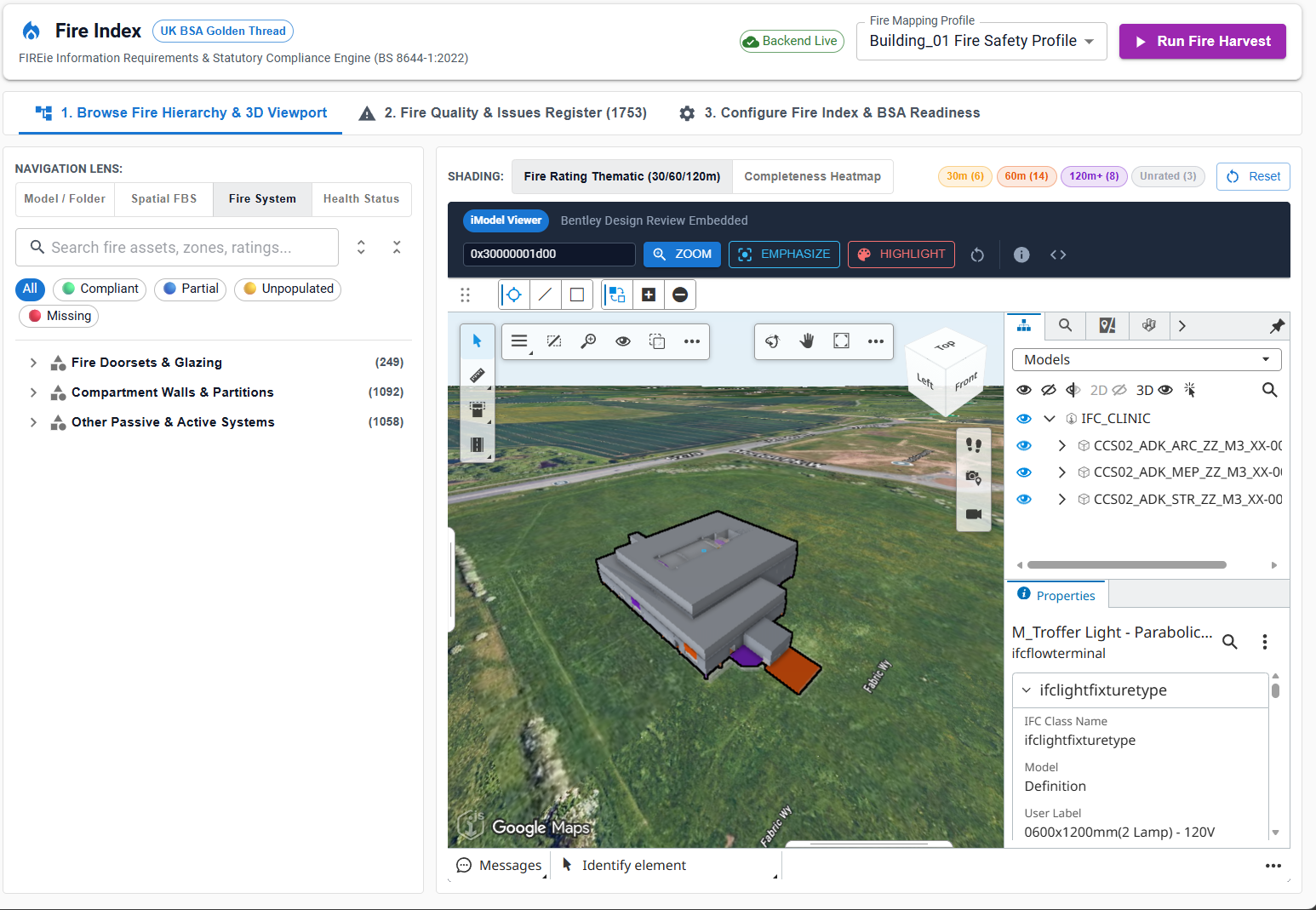Click the HIGHLIGHT button
Screen dimensions: 1316x910
pos(901,255)
